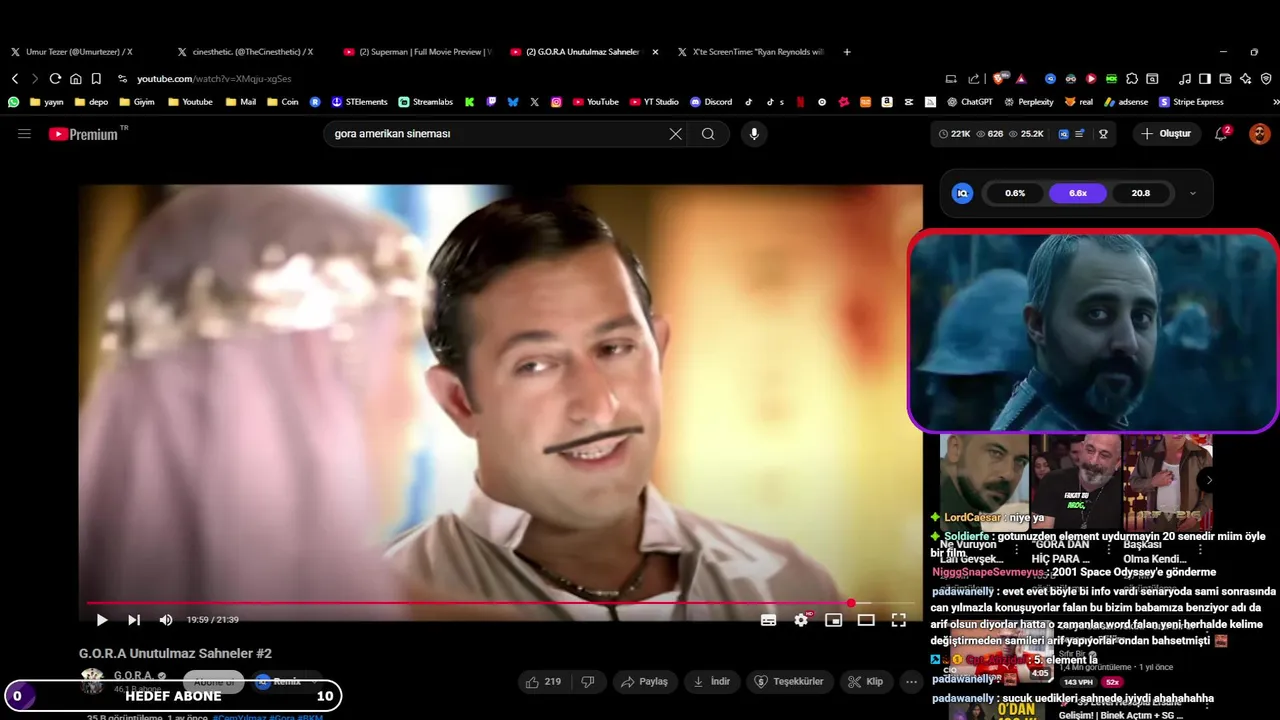Viewport: 1280px width, 720px height.
Task: Open the video player settings gear
Action: tap(801, 620)
